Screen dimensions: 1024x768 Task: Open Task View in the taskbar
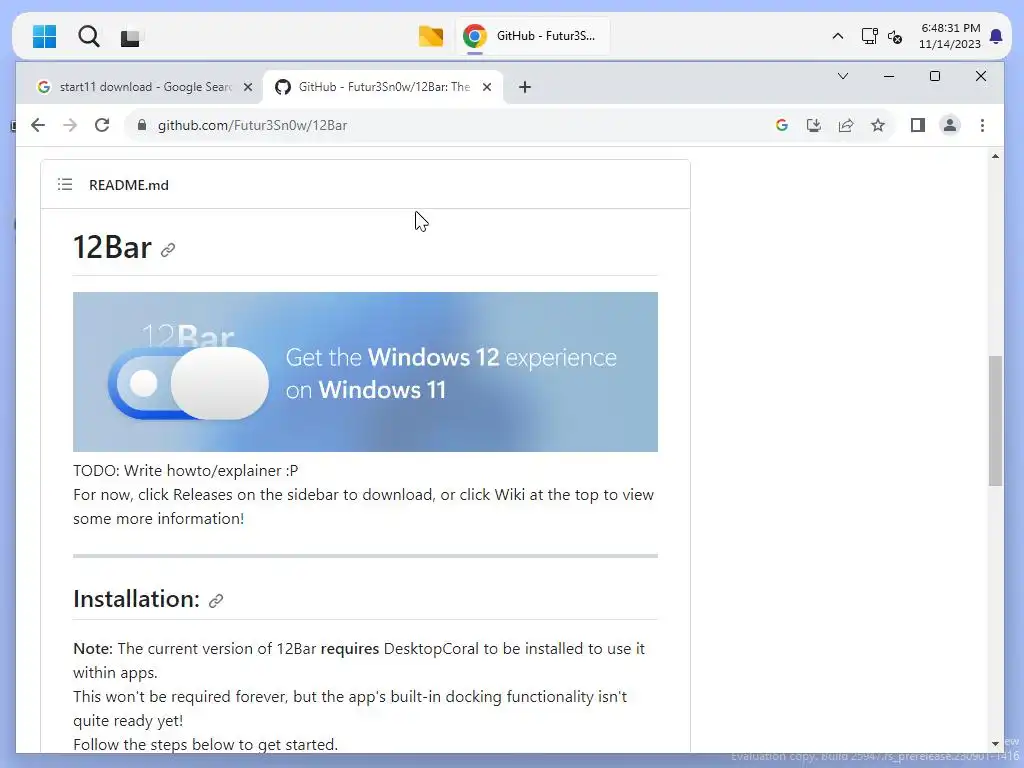tap(130, 38)
